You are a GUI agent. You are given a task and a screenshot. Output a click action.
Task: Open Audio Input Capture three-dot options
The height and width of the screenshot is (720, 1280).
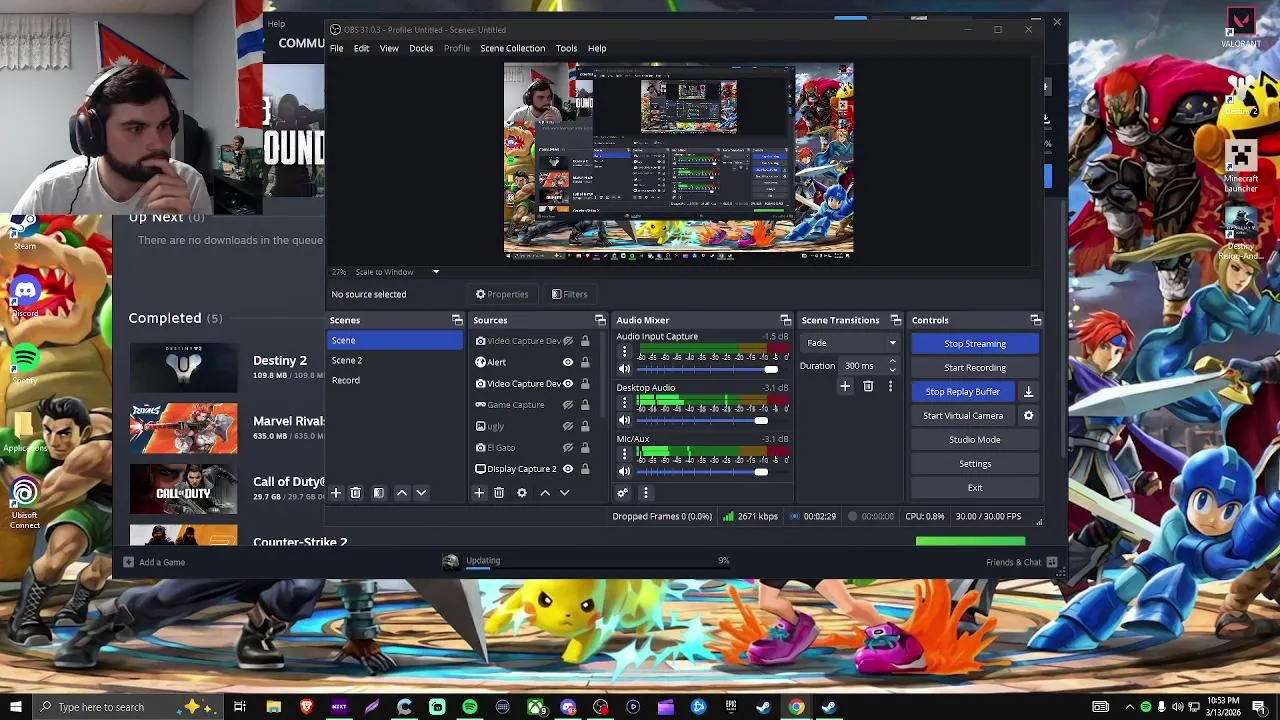pyautogui.click(x=625, y=353)
